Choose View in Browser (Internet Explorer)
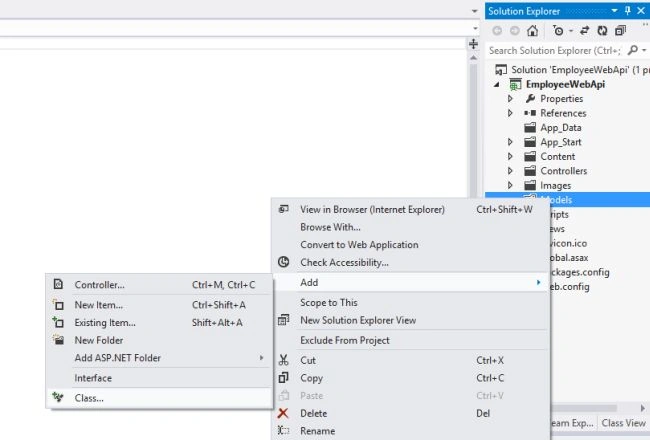650x440 pixels. click(x=410, y=209)
